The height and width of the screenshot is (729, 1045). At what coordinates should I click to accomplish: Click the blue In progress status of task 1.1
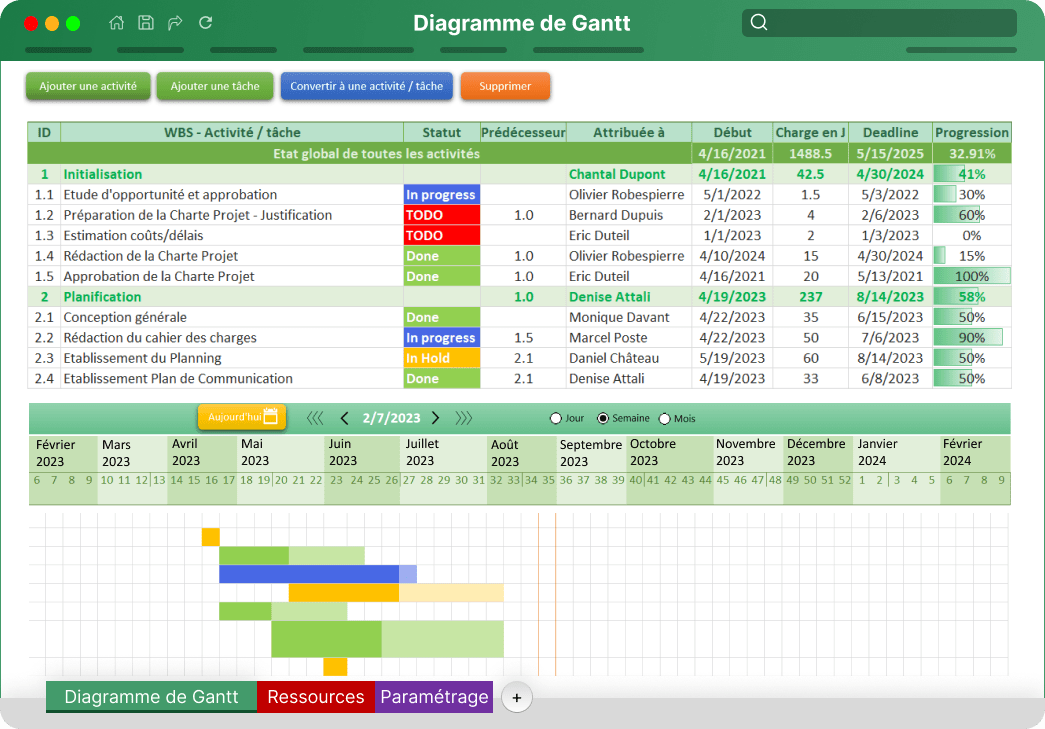tap(442, 195)
